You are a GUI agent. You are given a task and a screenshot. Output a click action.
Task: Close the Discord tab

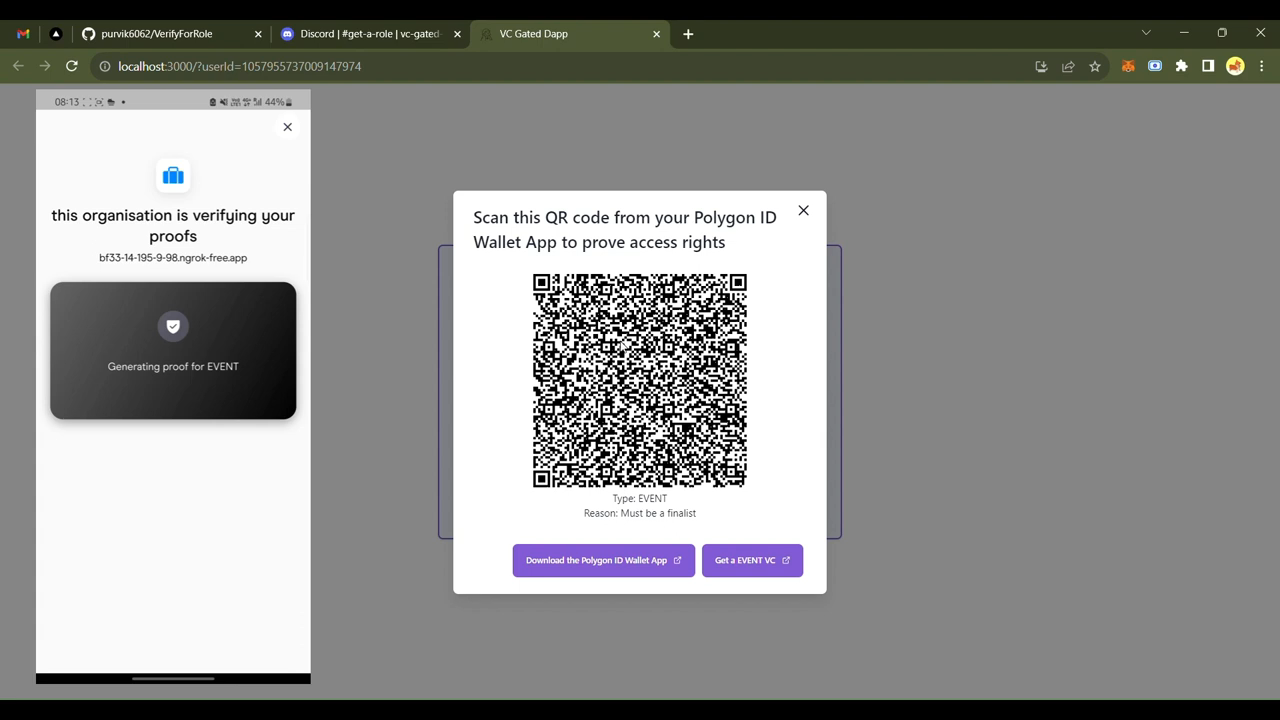[457, 34]
